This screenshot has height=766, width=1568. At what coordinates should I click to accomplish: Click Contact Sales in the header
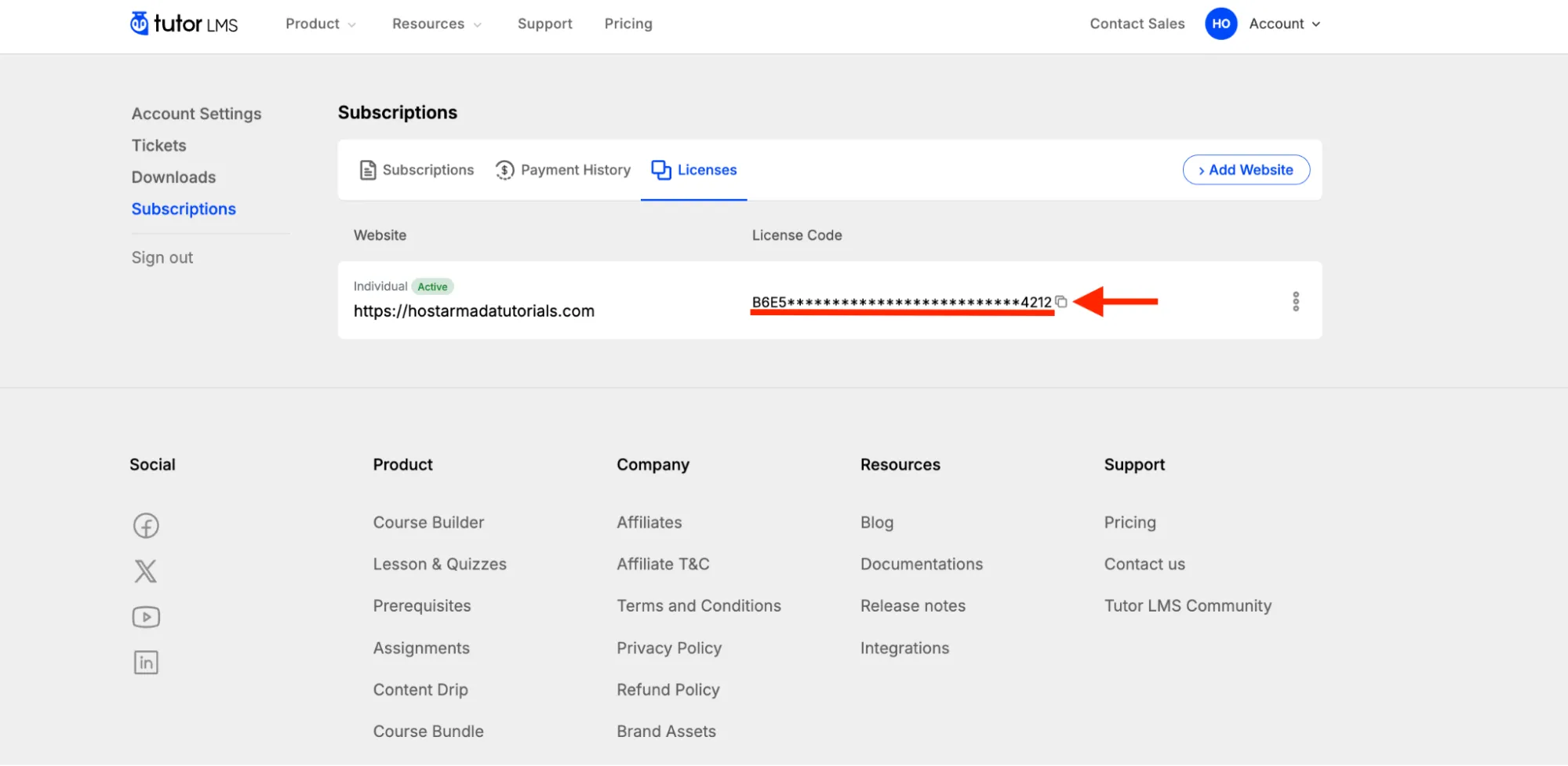1137,24
